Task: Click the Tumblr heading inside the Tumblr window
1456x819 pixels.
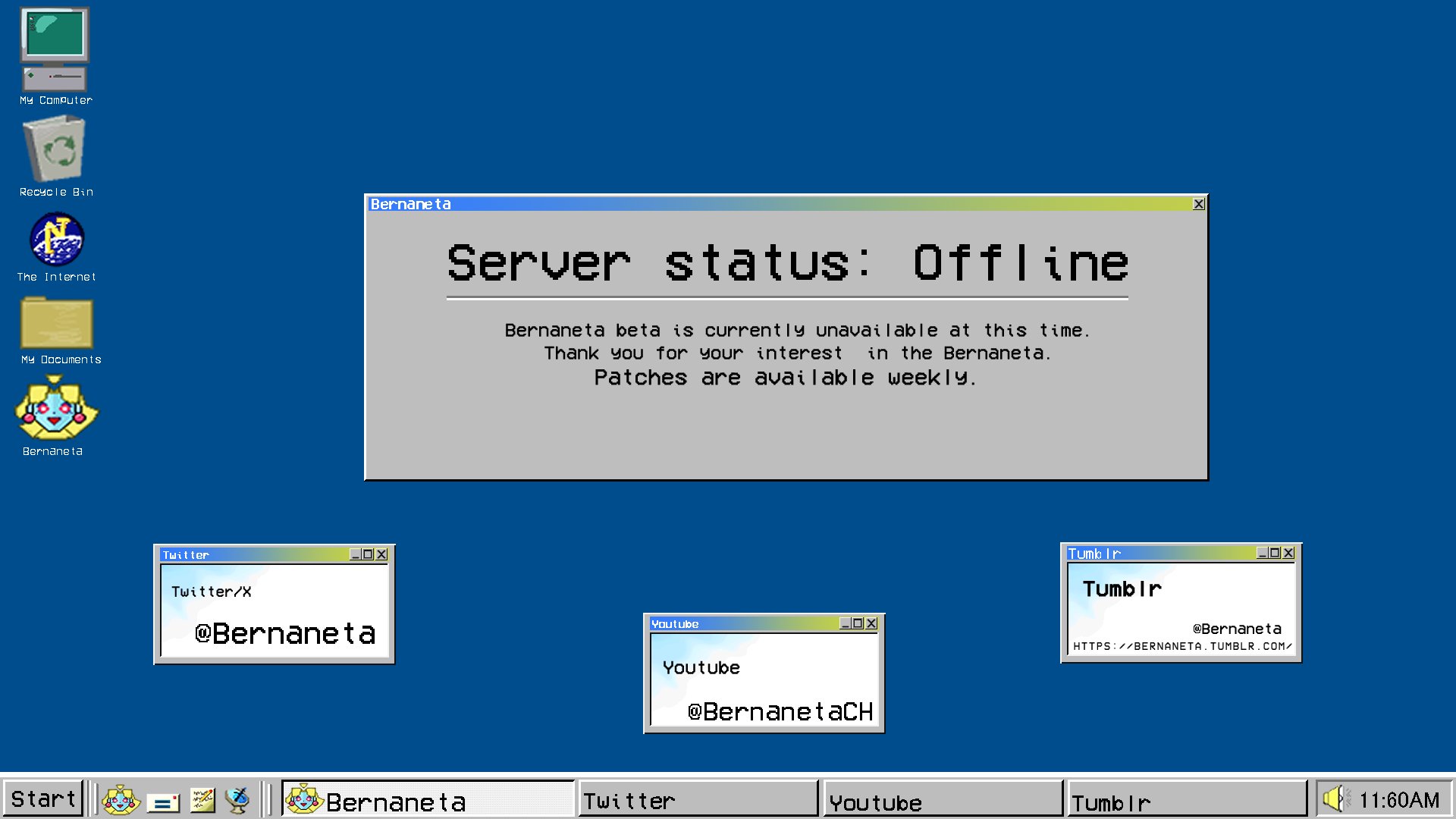Action: click(x=1122, y=589)
